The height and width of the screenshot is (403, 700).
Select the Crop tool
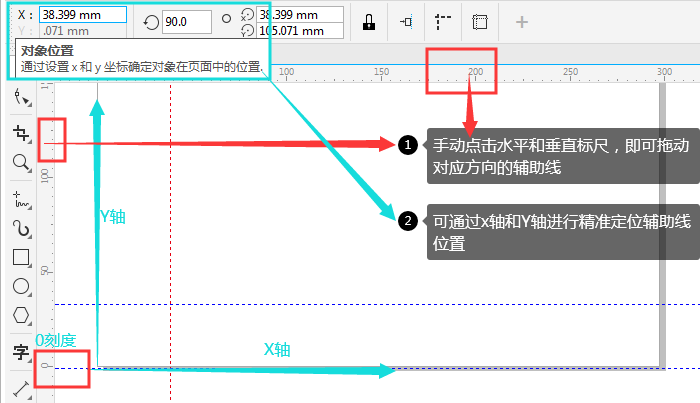(21, 133)
